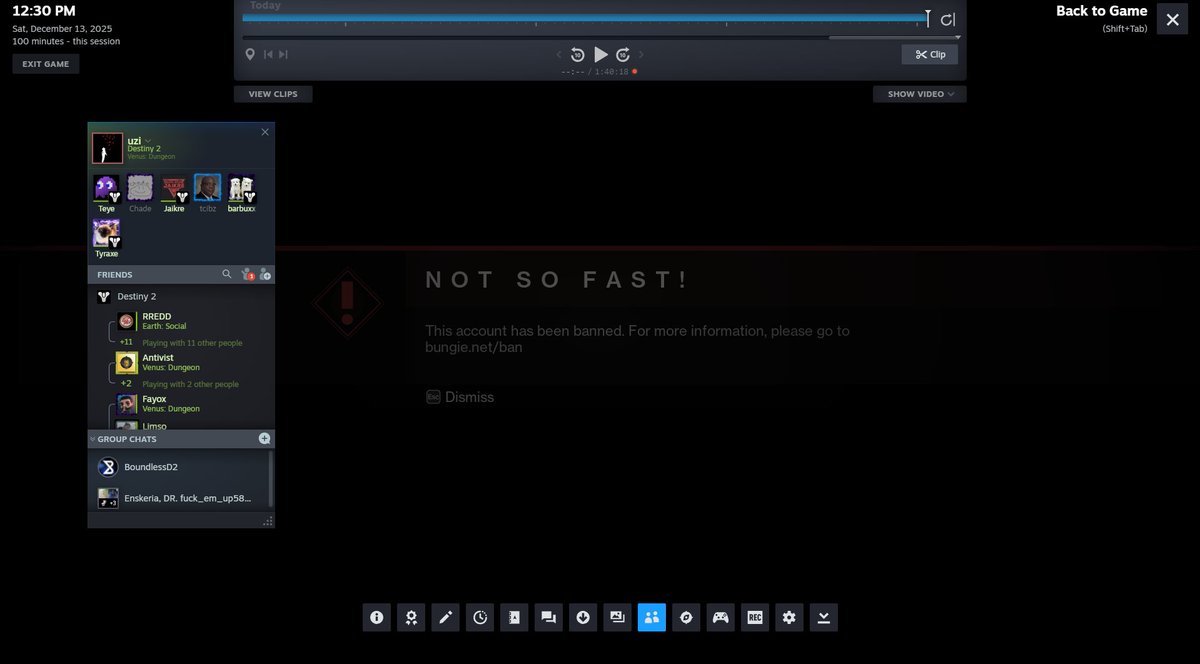Image resolution: width=1200 pixels, height=664 pixels.
Task: Open the BoundlessD2 group chat
Action: pos(178,467)
